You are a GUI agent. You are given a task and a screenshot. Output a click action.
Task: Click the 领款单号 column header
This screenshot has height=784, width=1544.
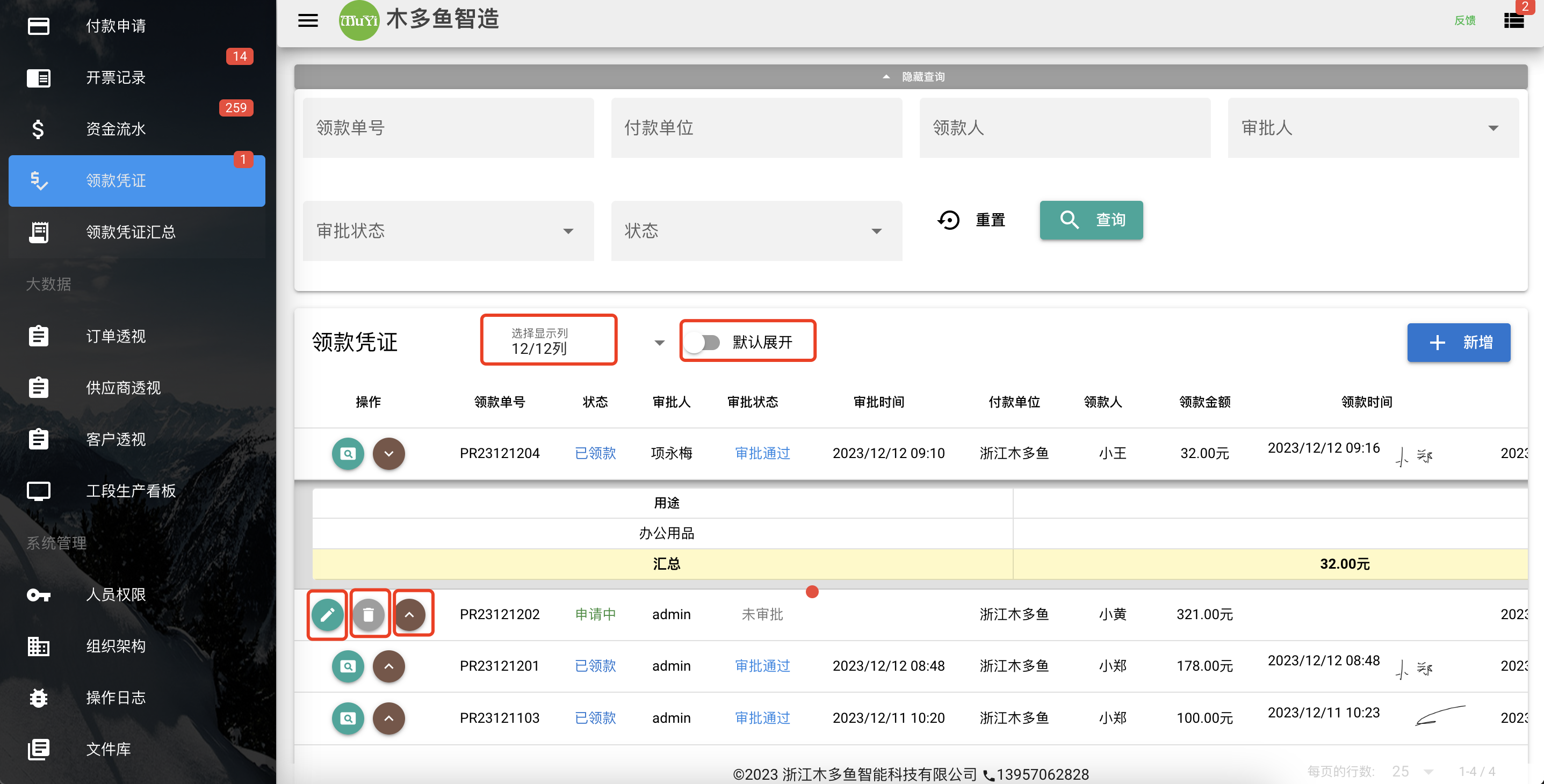[500, 402]
